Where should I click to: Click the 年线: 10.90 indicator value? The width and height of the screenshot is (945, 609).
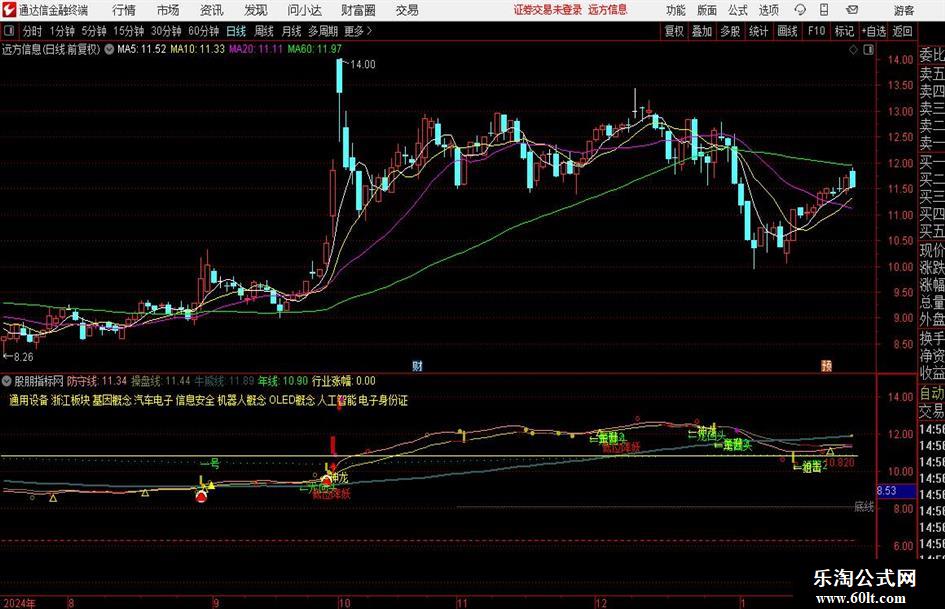click(283, 381)
